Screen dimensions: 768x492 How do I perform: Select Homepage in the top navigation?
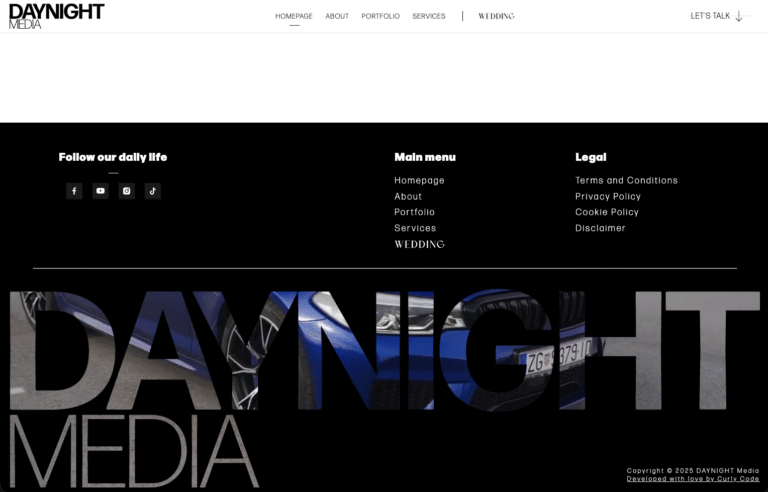pyautogui.click(x=294, y=16)
